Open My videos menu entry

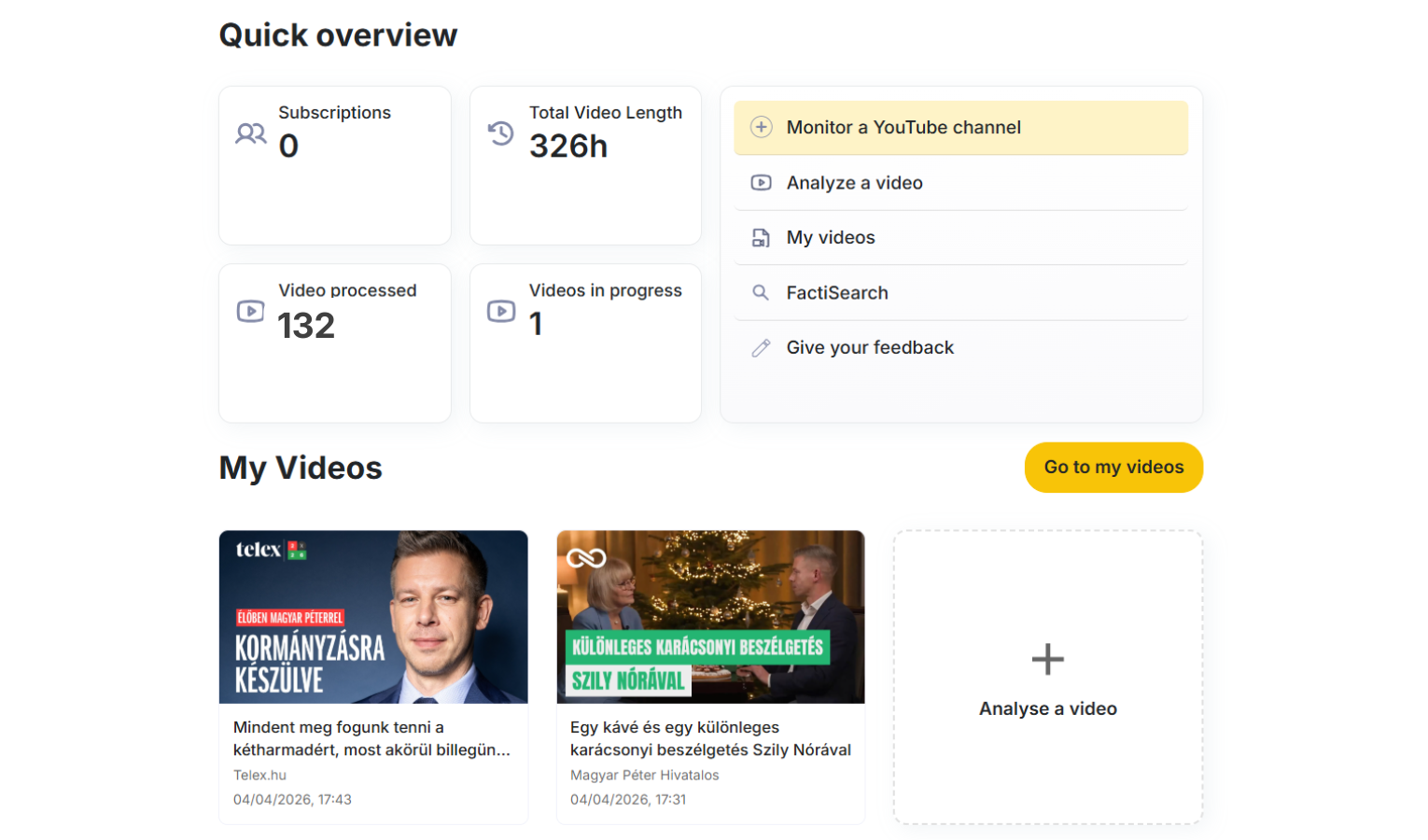961,238
